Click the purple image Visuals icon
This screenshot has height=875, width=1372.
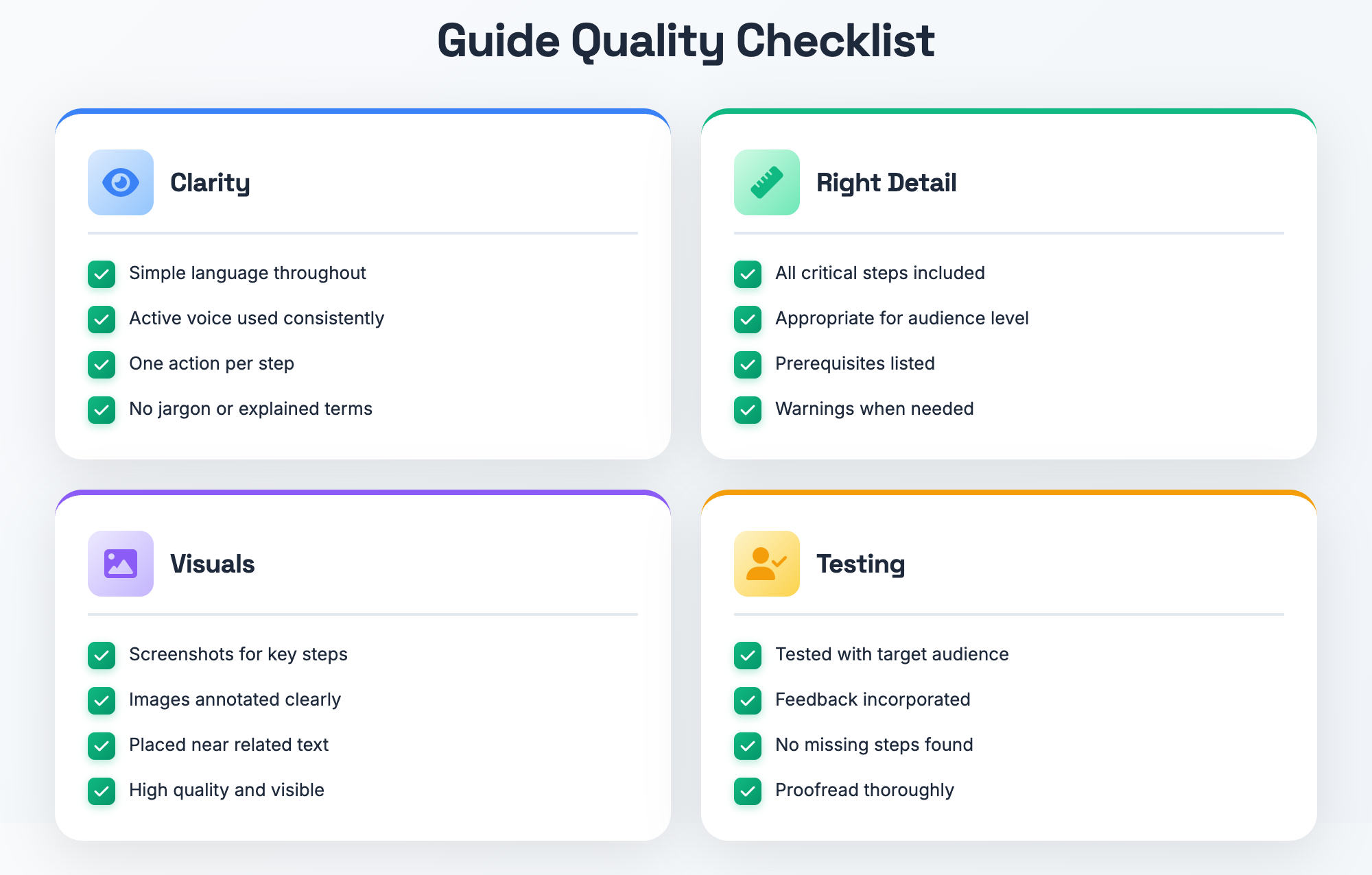pos(121,564)
